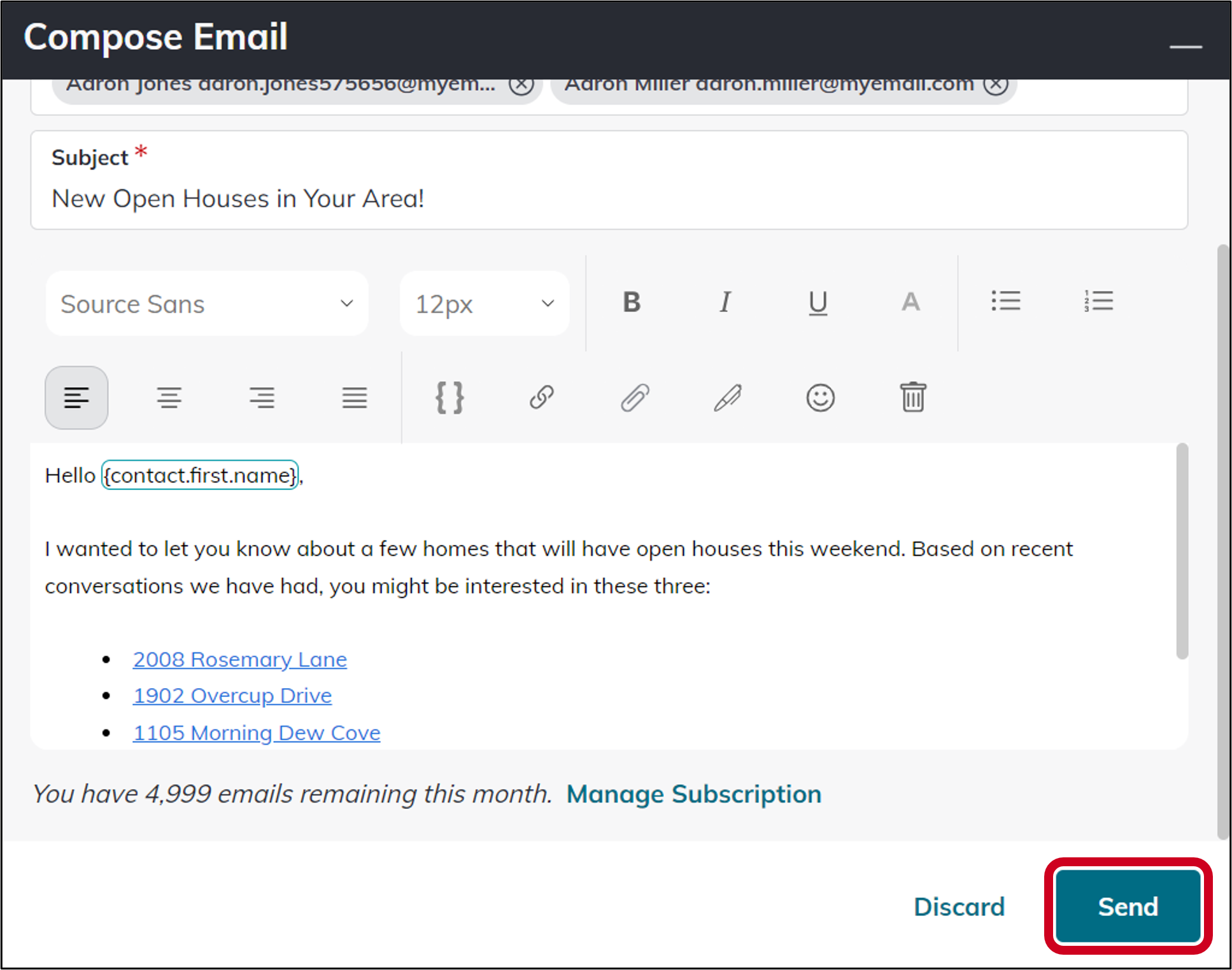The height and width of the screenshot is (970, 1232).
Task: Minimize the Compose Email window
Action: coord(1186,46)
